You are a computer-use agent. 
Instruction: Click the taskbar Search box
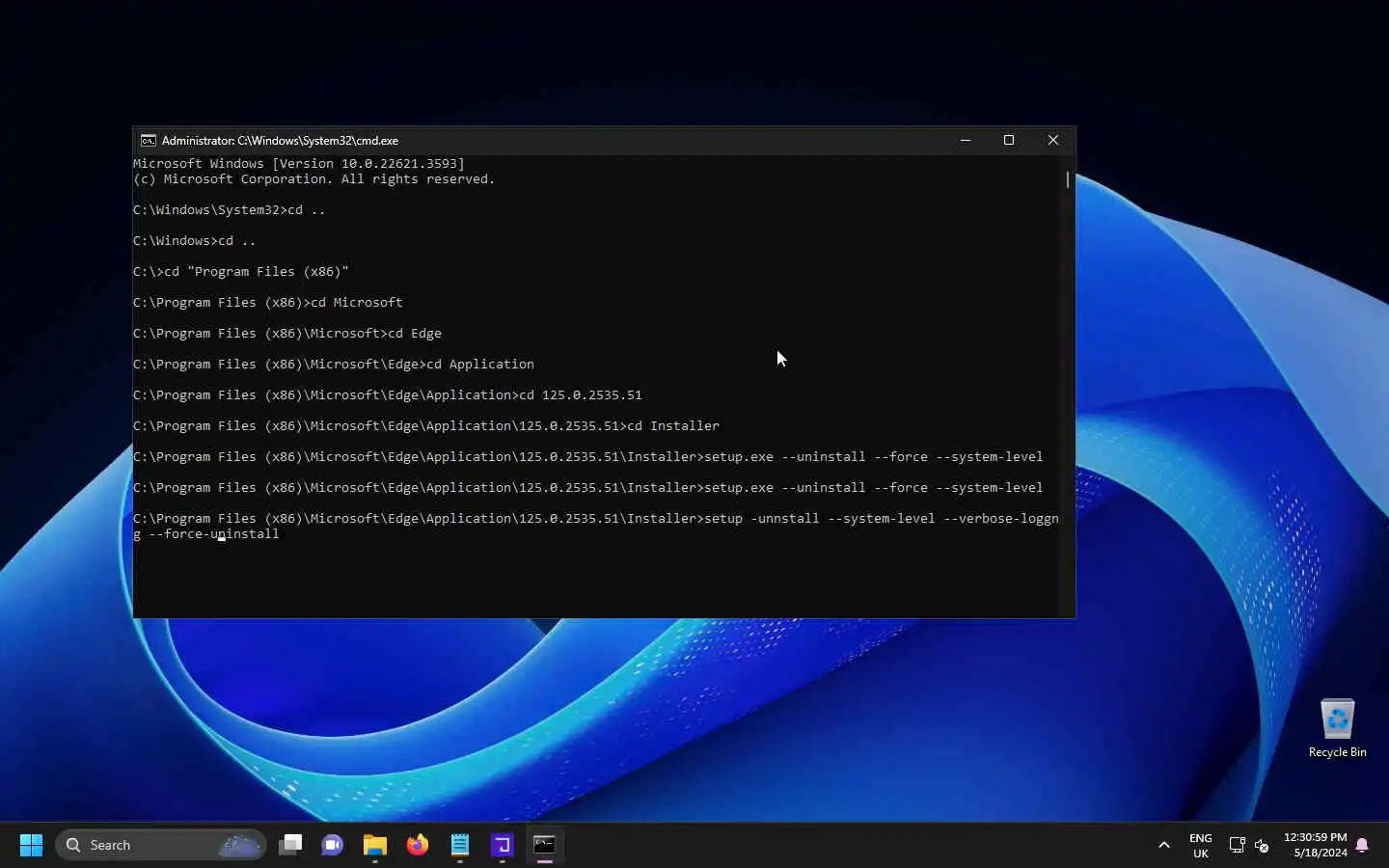[x=161, y=845]
